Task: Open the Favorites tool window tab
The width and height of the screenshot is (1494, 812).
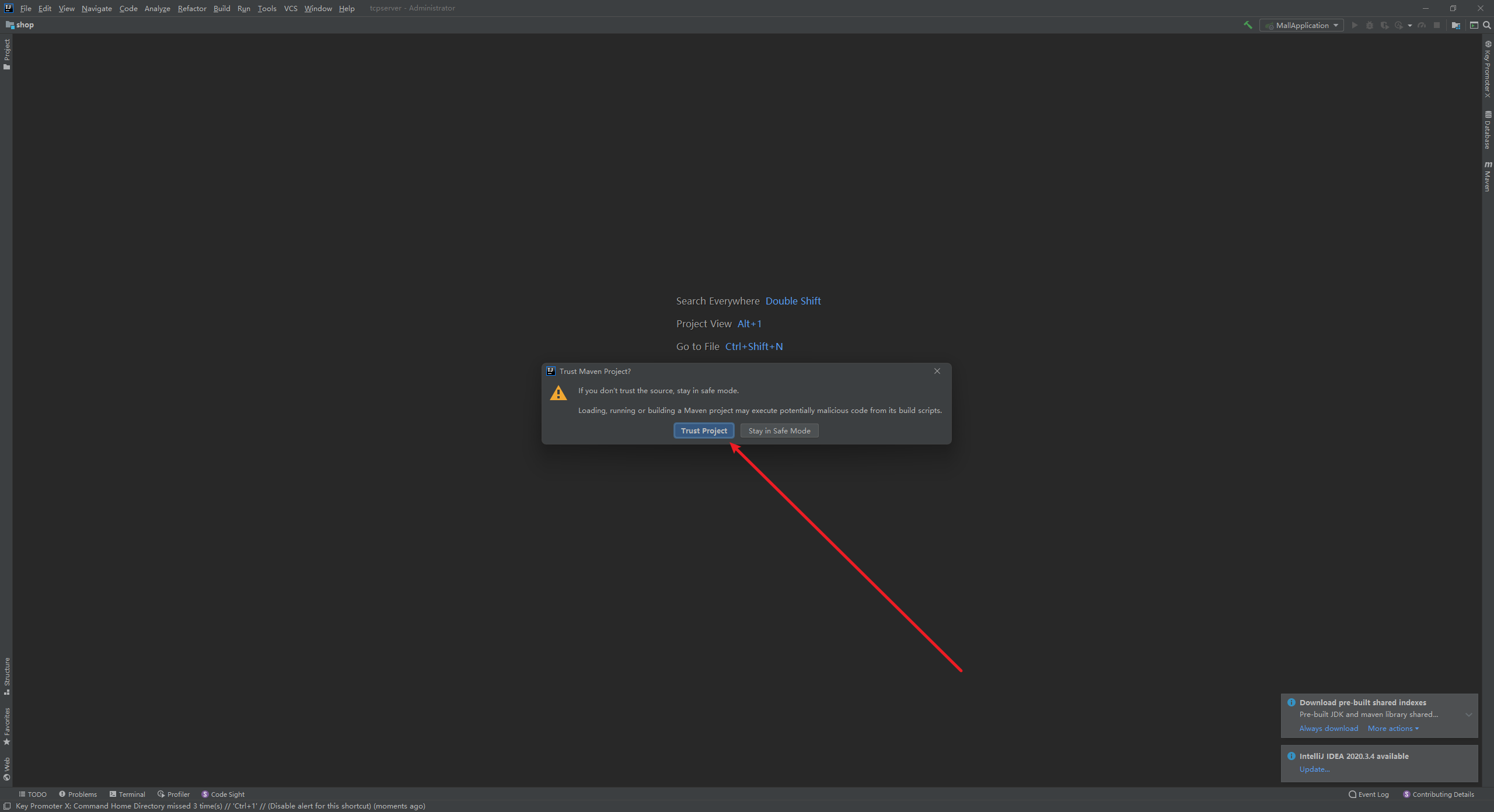Action: tap(7, 726)
